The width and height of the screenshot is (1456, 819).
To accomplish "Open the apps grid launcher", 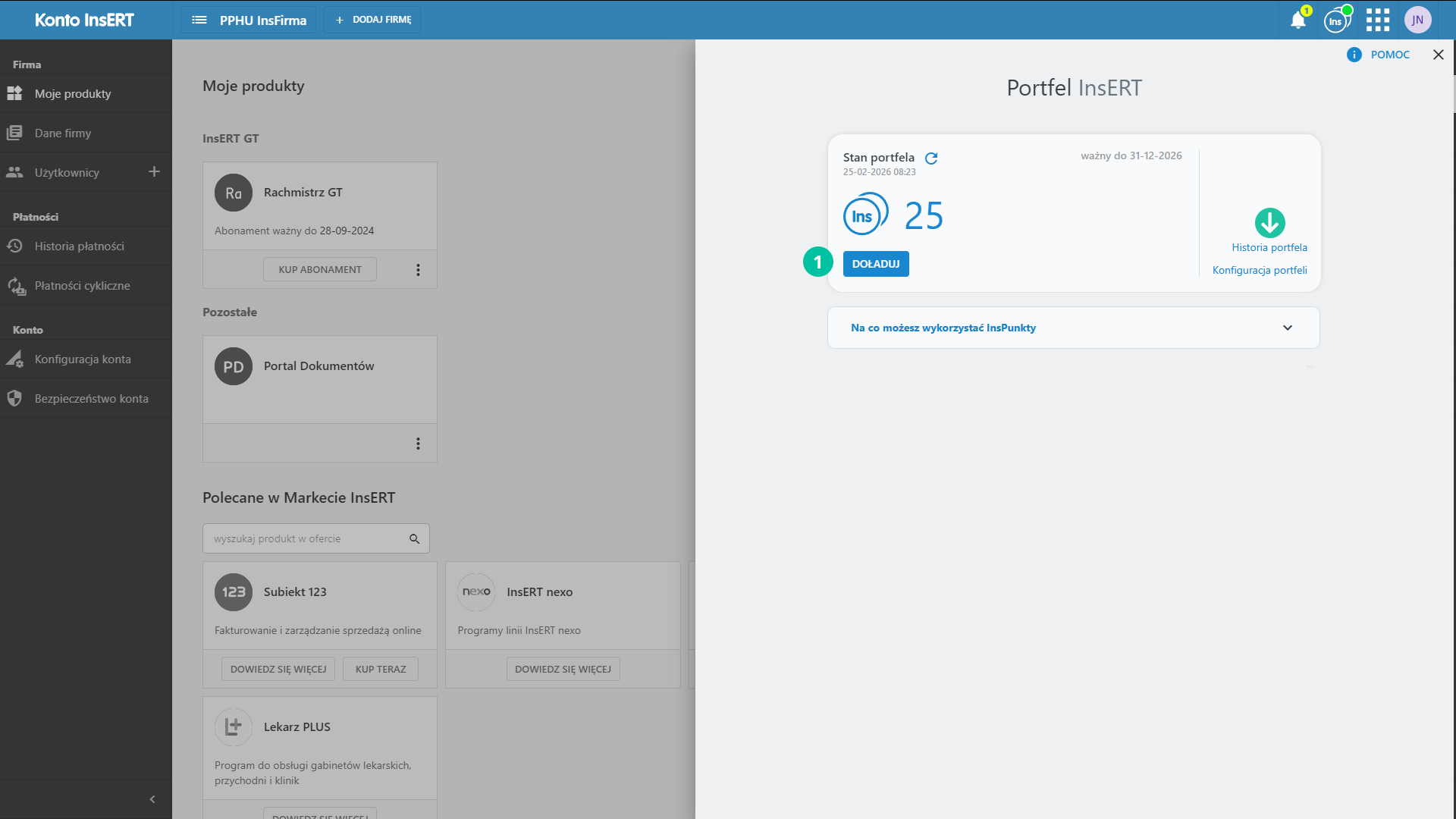I will click(1377, 20).
